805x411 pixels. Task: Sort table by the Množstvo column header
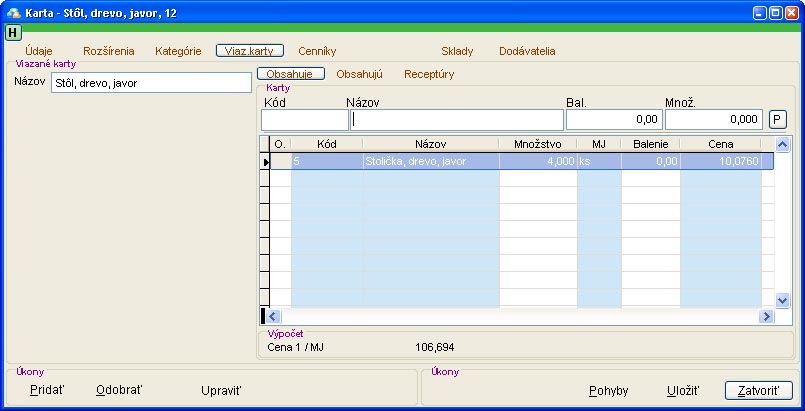pos(537,144)
